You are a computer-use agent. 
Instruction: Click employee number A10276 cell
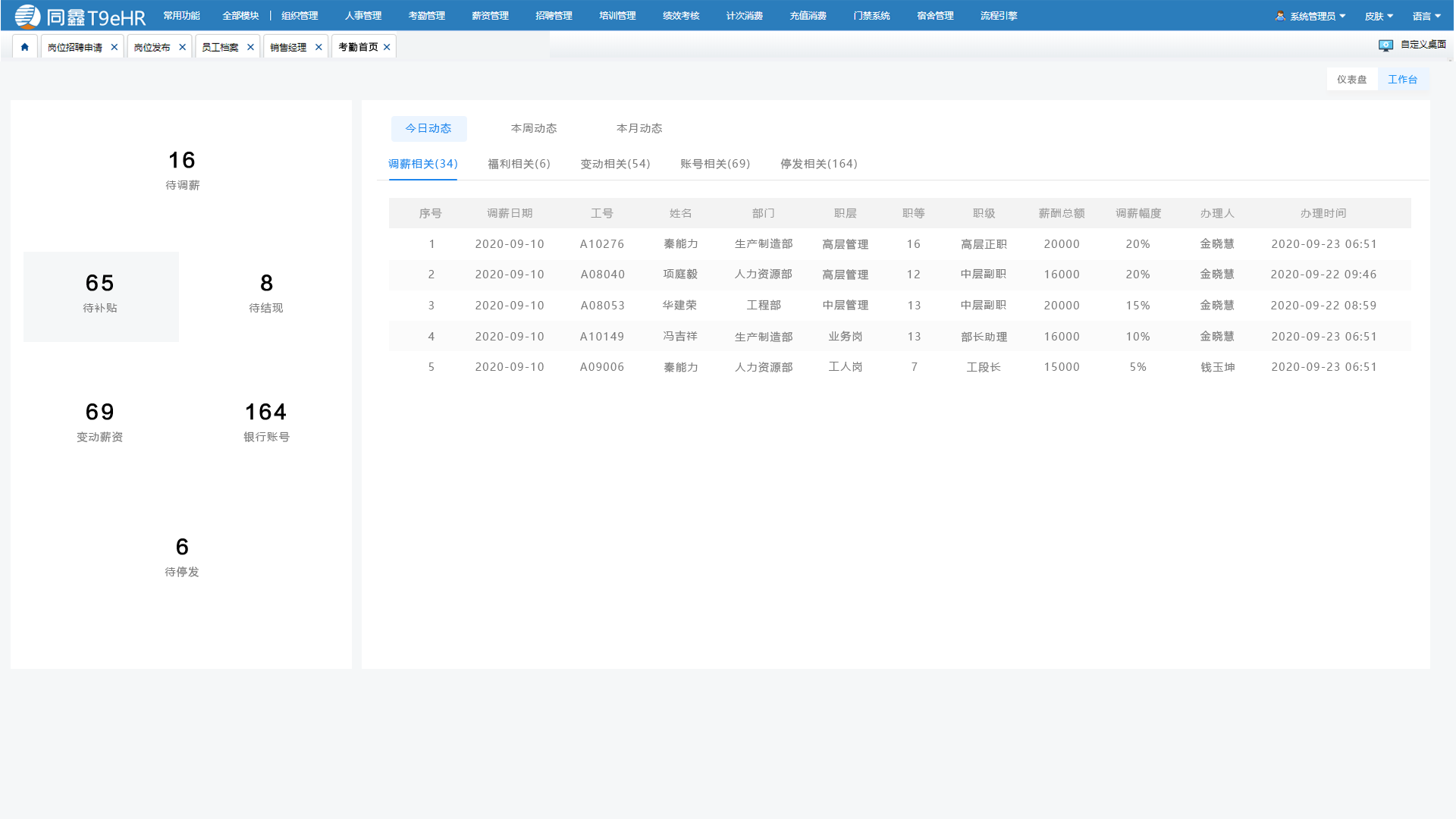pos(602,243)
